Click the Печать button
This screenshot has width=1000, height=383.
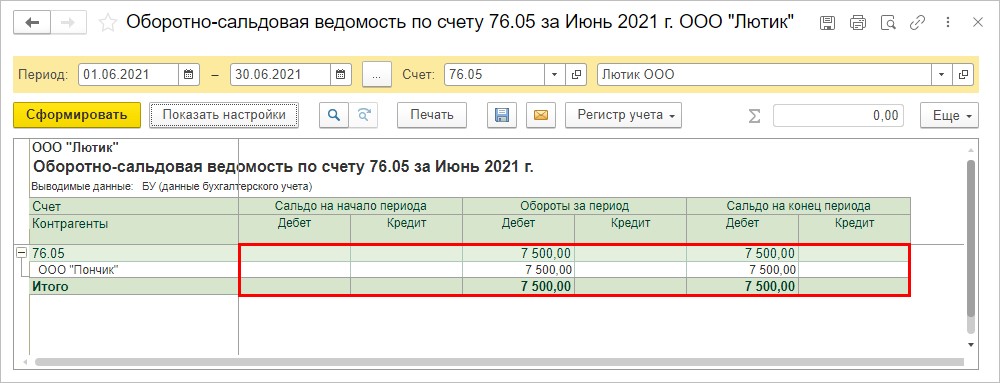[432, 115]
